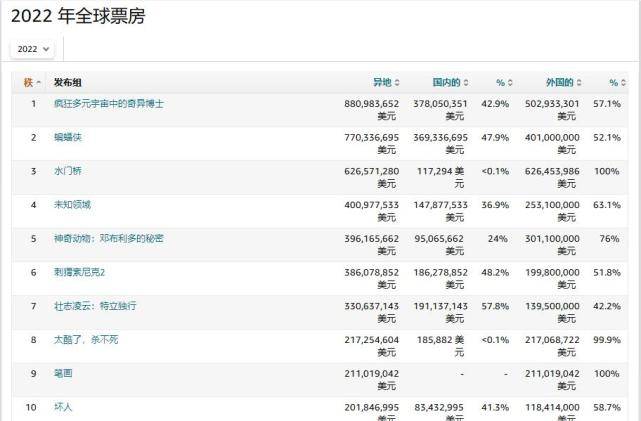Screen dimensions: 641x421
Task: Click the 626,453,986 foreign gross value
Action: coord(552,171)
